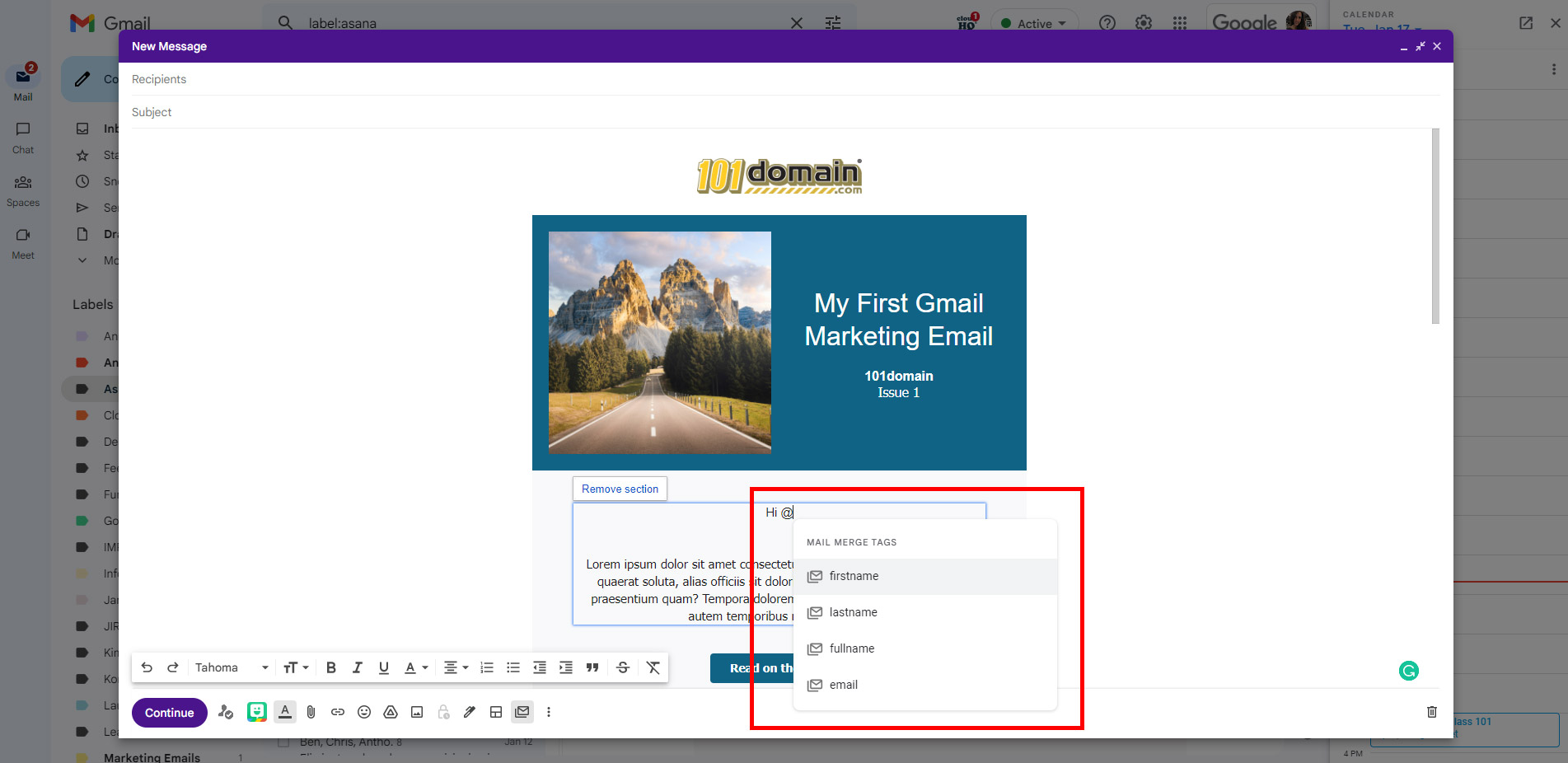Open the Tahoma font dropdown

pyautogui.click(x=232, y=667)
